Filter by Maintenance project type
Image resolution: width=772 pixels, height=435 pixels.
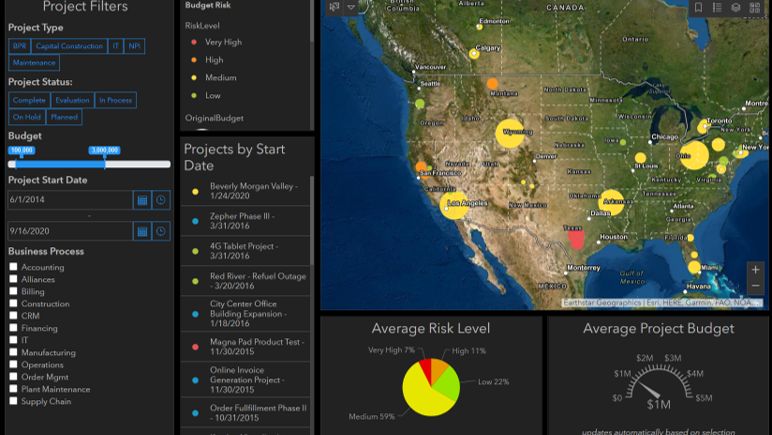(x=34, y=62)
